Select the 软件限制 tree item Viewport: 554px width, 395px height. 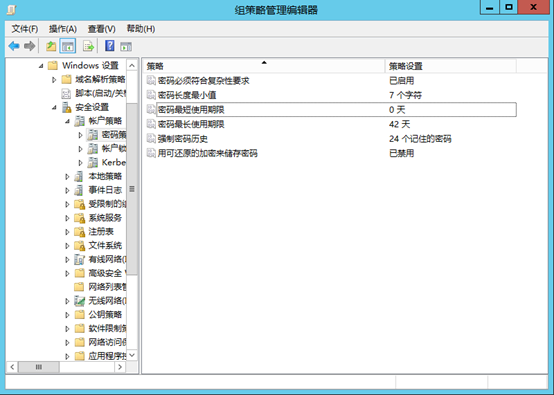click(x=107, y=329)
